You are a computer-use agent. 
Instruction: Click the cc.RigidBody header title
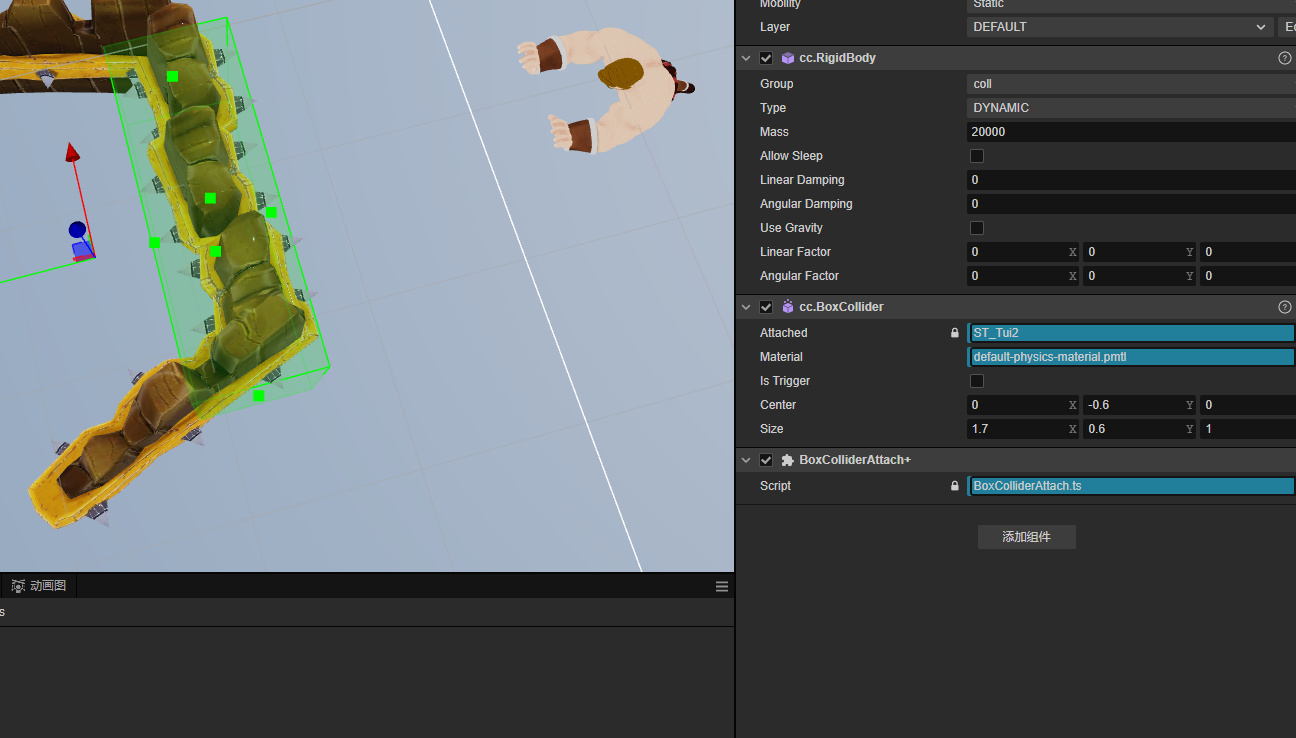click(838, 58)
